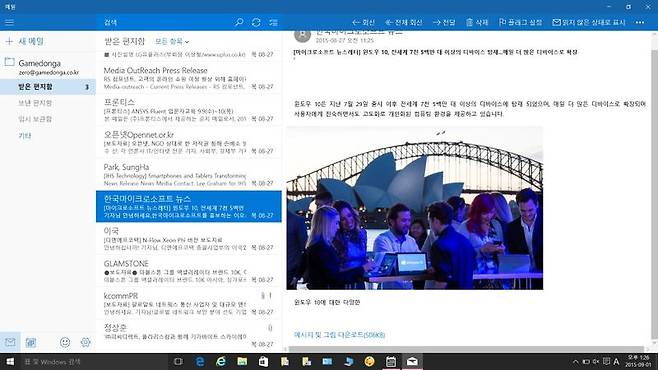The height and width of the screenshot is (370, 658).
Task: Open the 정상호 email
Action: click(189, 336)
